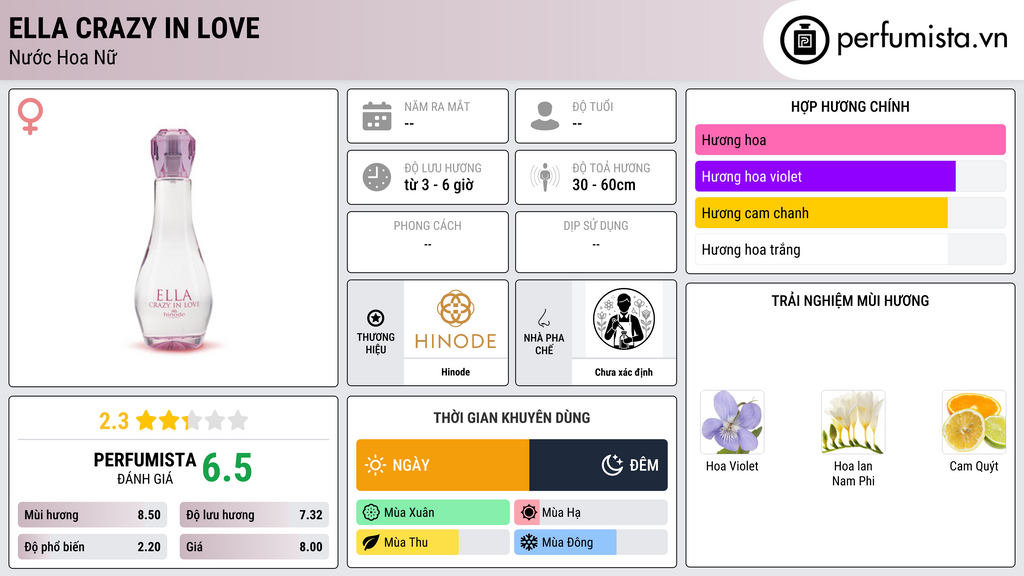Select the dark Đêm nighttime segment

click(598, 465)
